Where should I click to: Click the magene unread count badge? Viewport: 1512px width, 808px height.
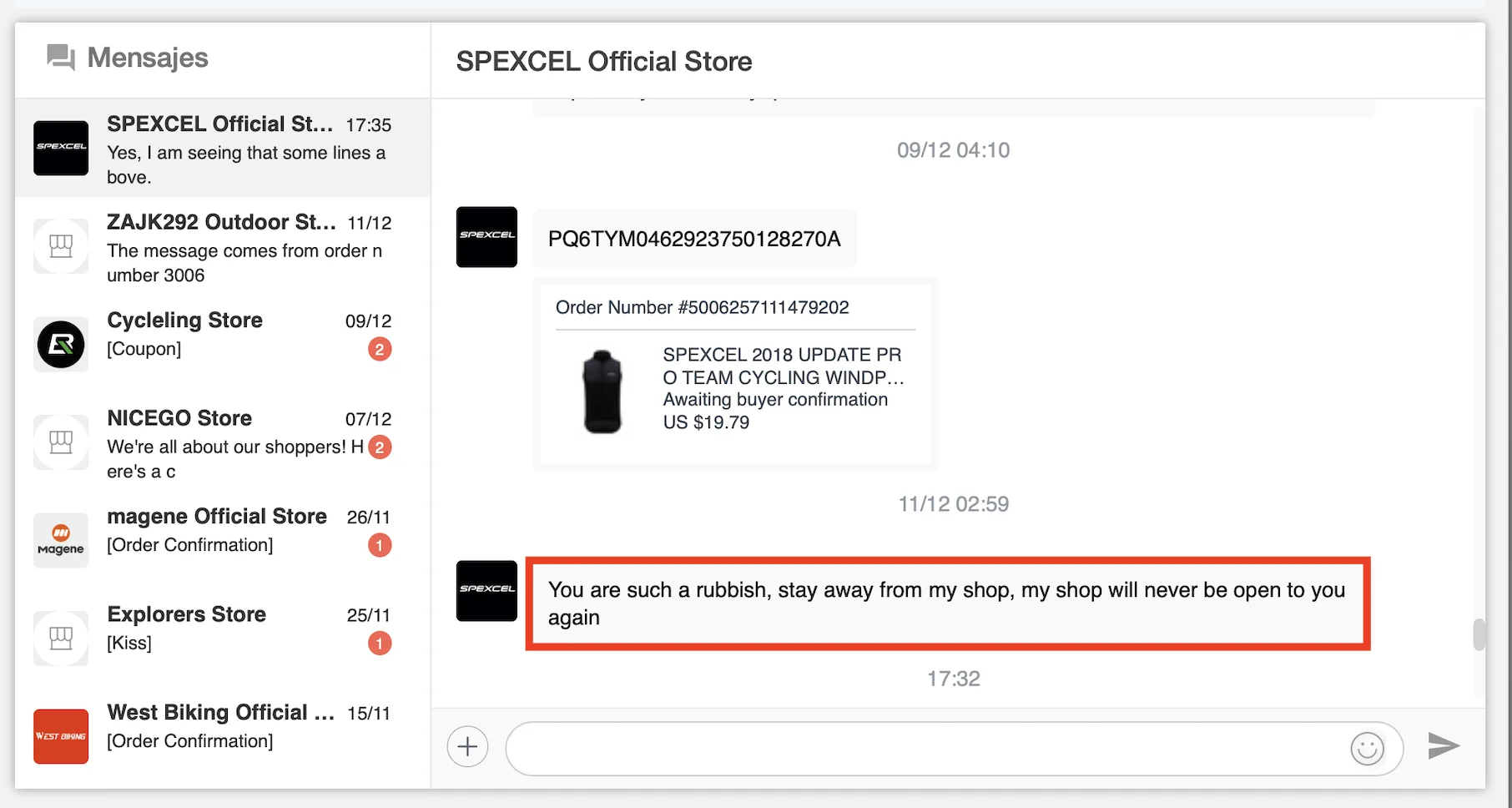pos(380,546)
